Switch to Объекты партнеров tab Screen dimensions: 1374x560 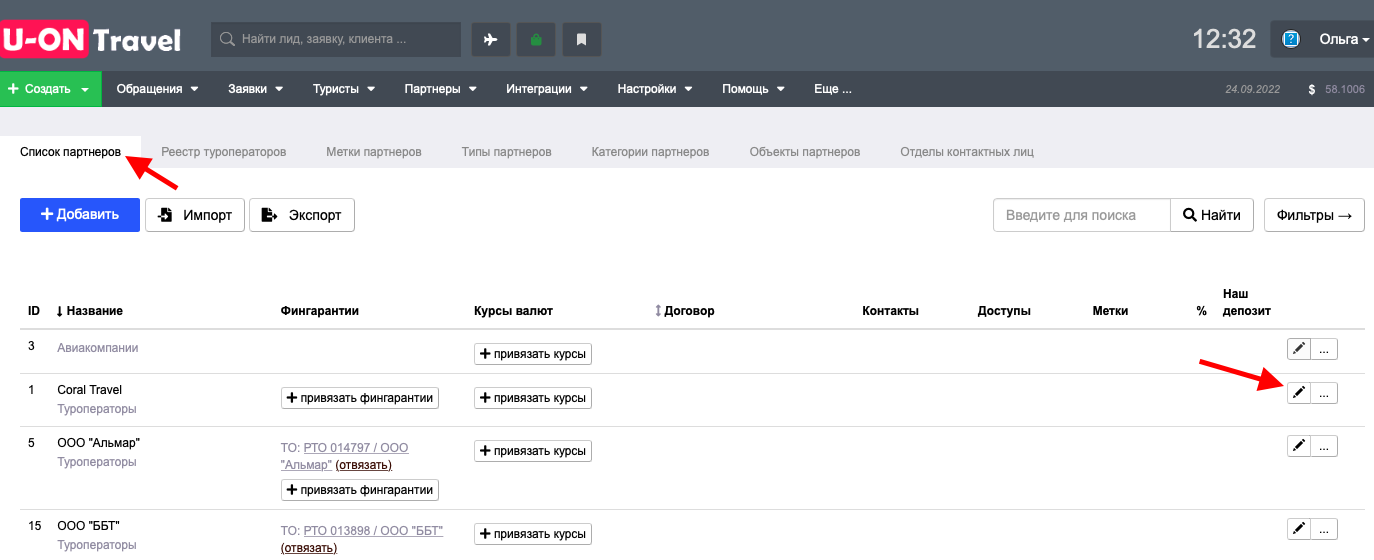805,152
